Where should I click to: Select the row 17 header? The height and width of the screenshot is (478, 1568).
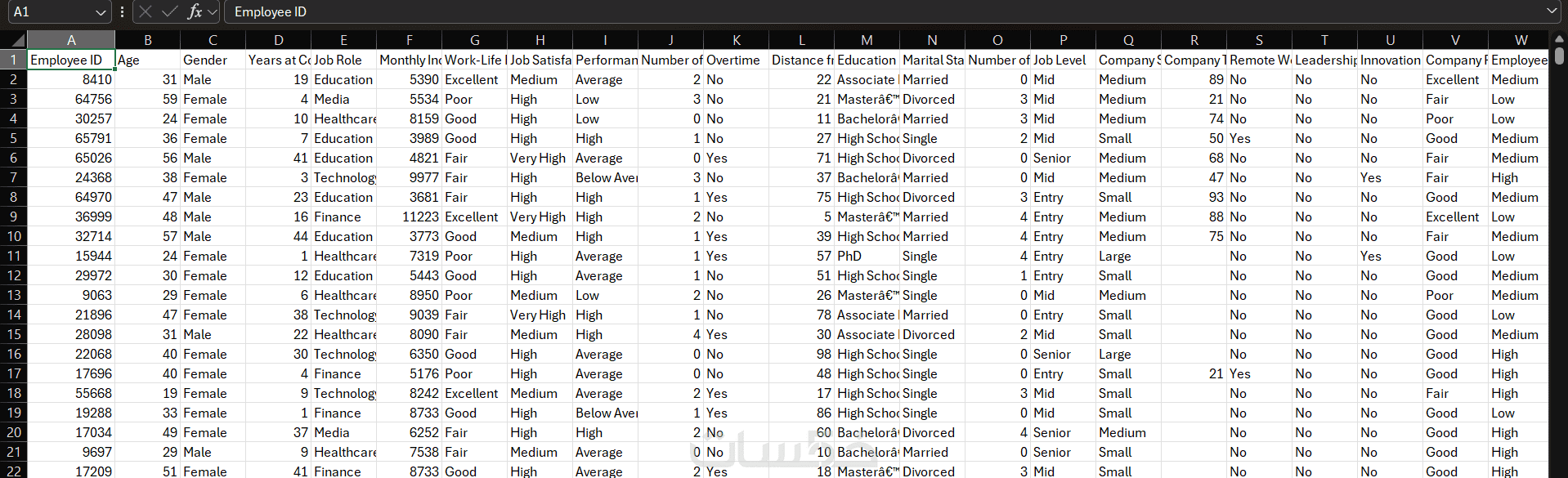pos(14,373)
